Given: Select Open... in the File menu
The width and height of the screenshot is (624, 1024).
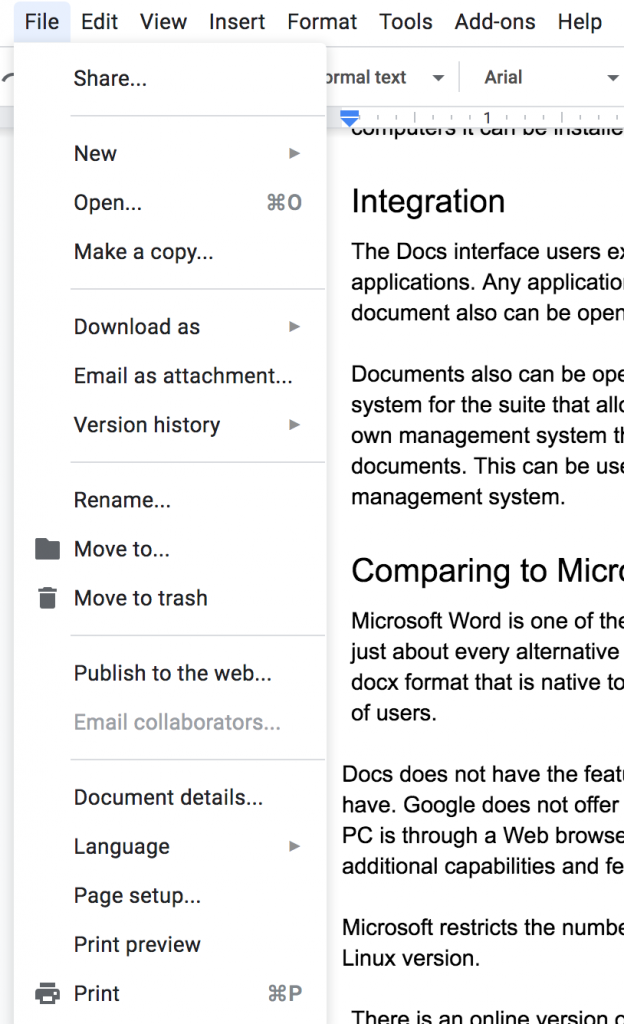Looking at the screenshot, I should (x=170, y=202).
